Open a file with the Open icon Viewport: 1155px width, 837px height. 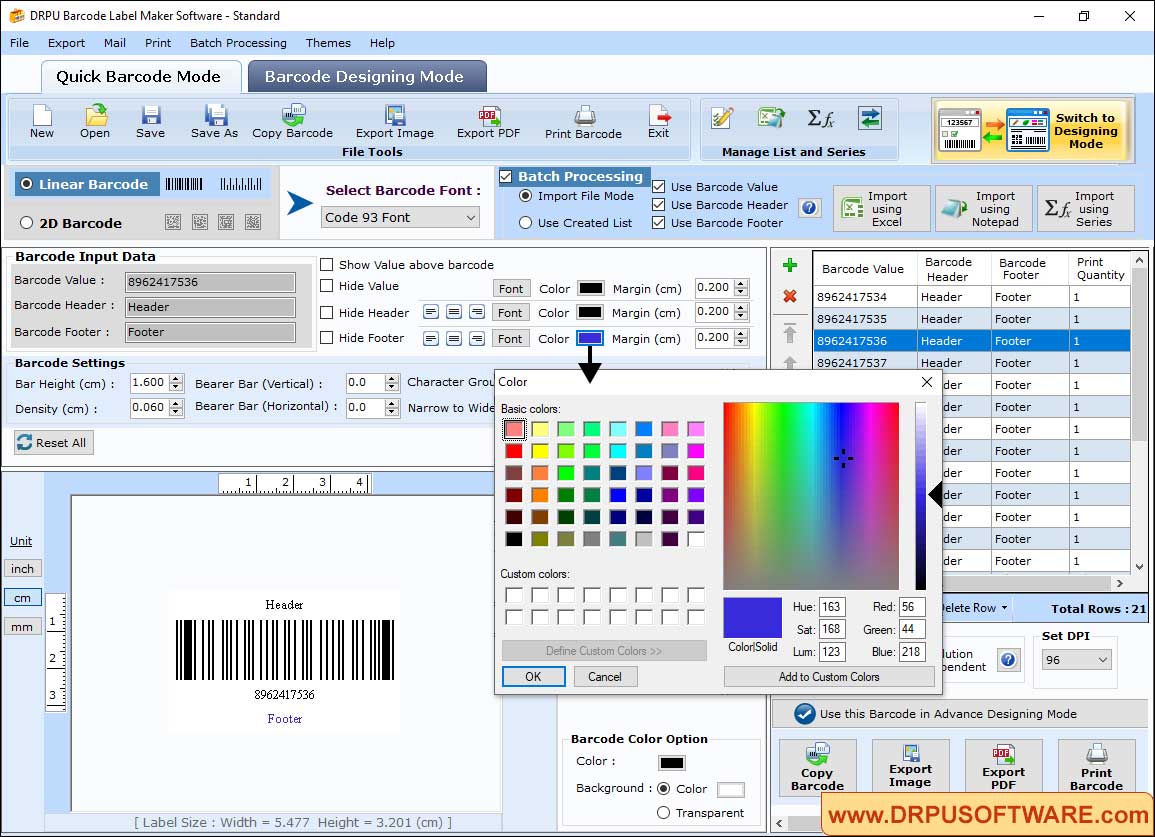[95, 122]
